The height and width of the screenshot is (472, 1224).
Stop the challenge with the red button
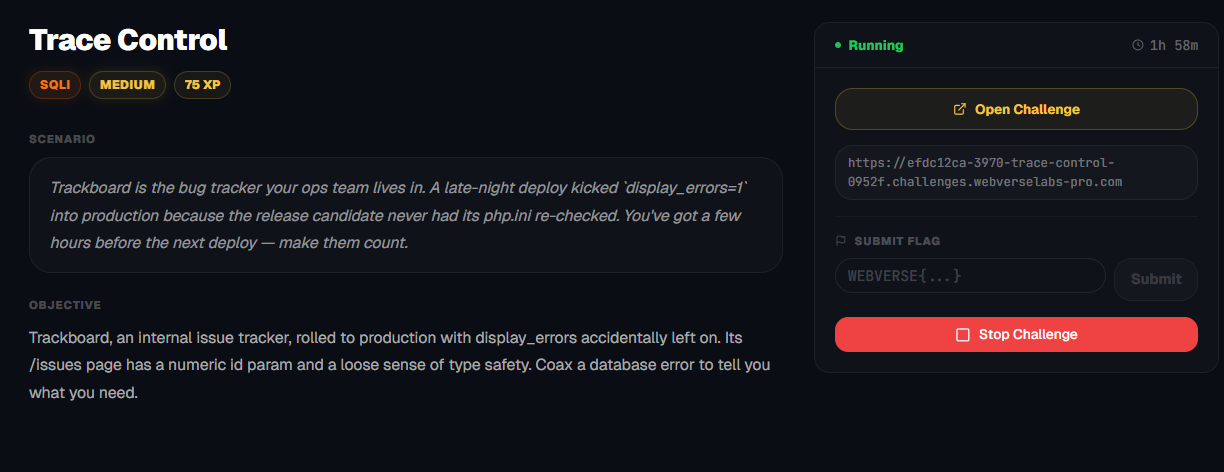click(1016, 334)
